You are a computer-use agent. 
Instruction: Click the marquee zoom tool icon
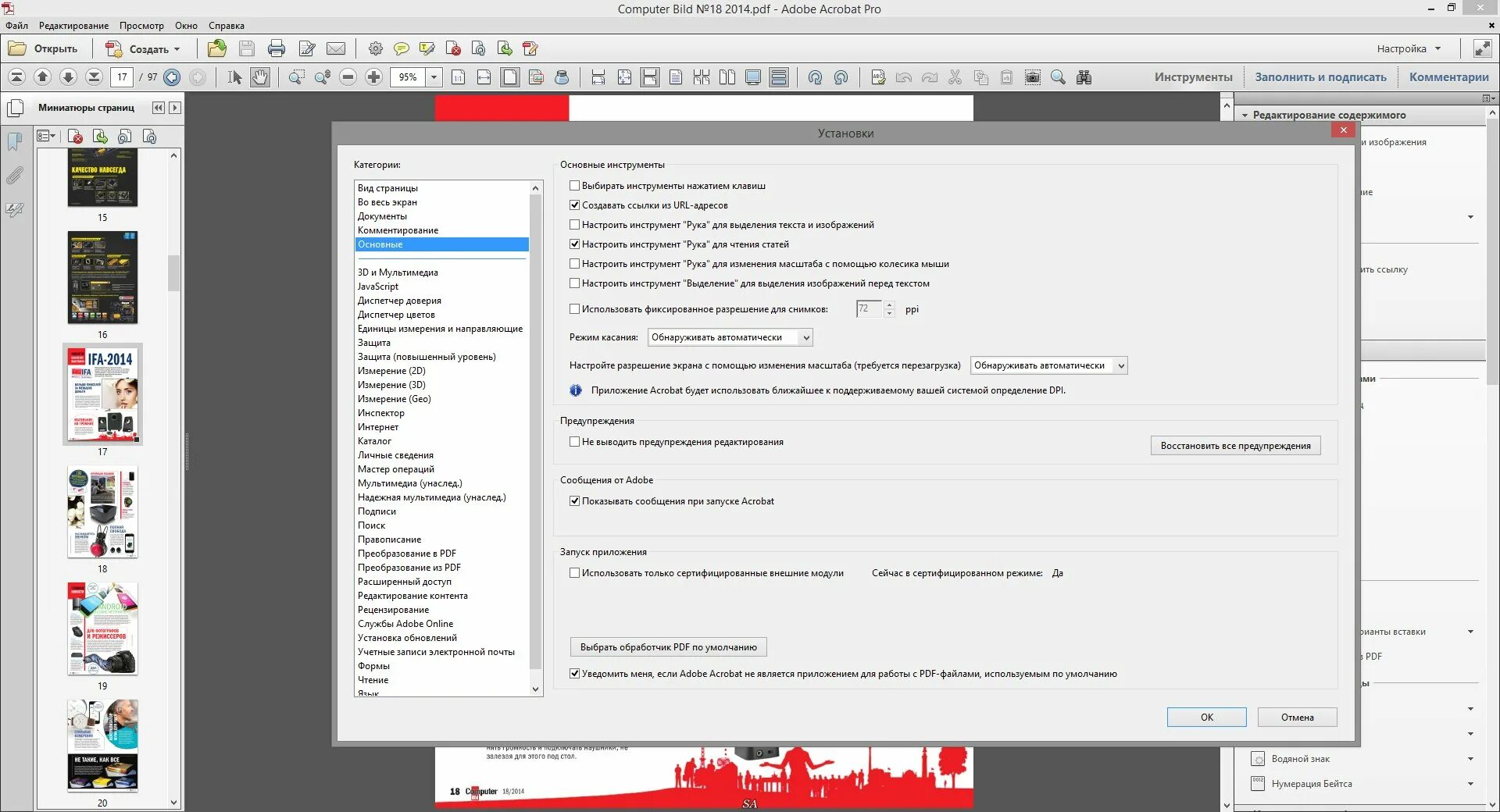click(297, 77)
